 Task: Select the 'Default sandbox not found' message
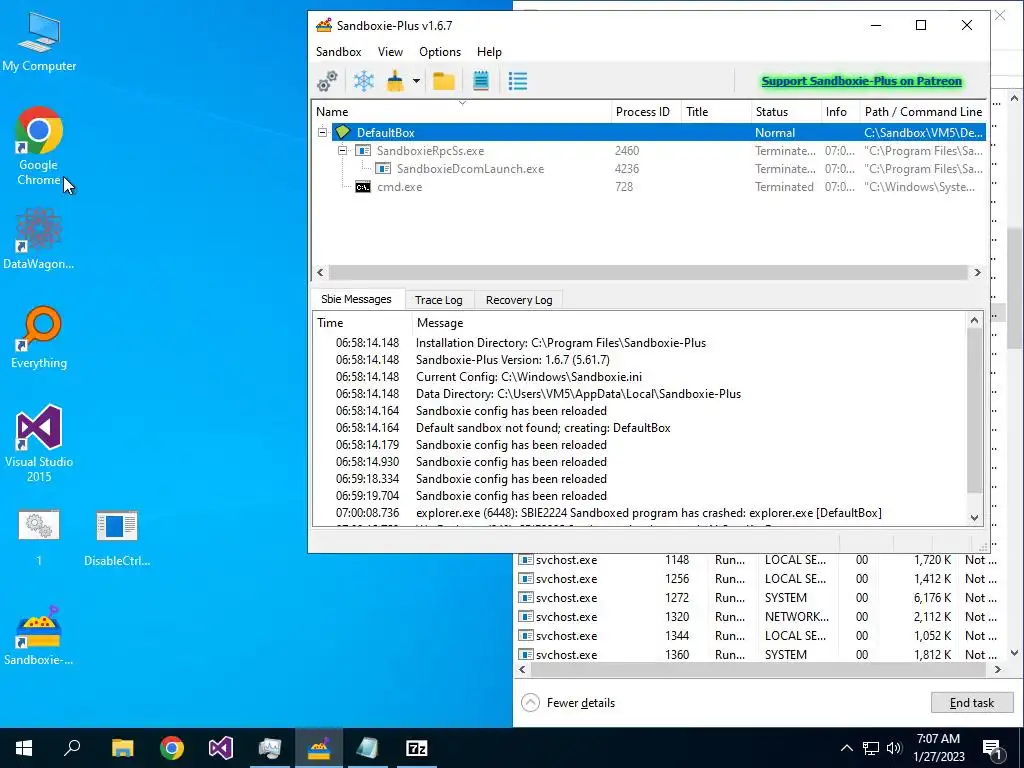click(639, 428)
